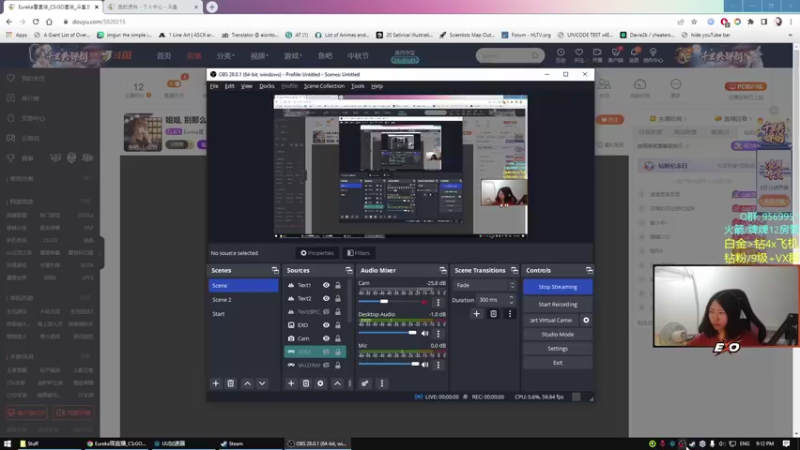
Task: Open Audio Mixer bottom options menu
Action: (382, 383)
